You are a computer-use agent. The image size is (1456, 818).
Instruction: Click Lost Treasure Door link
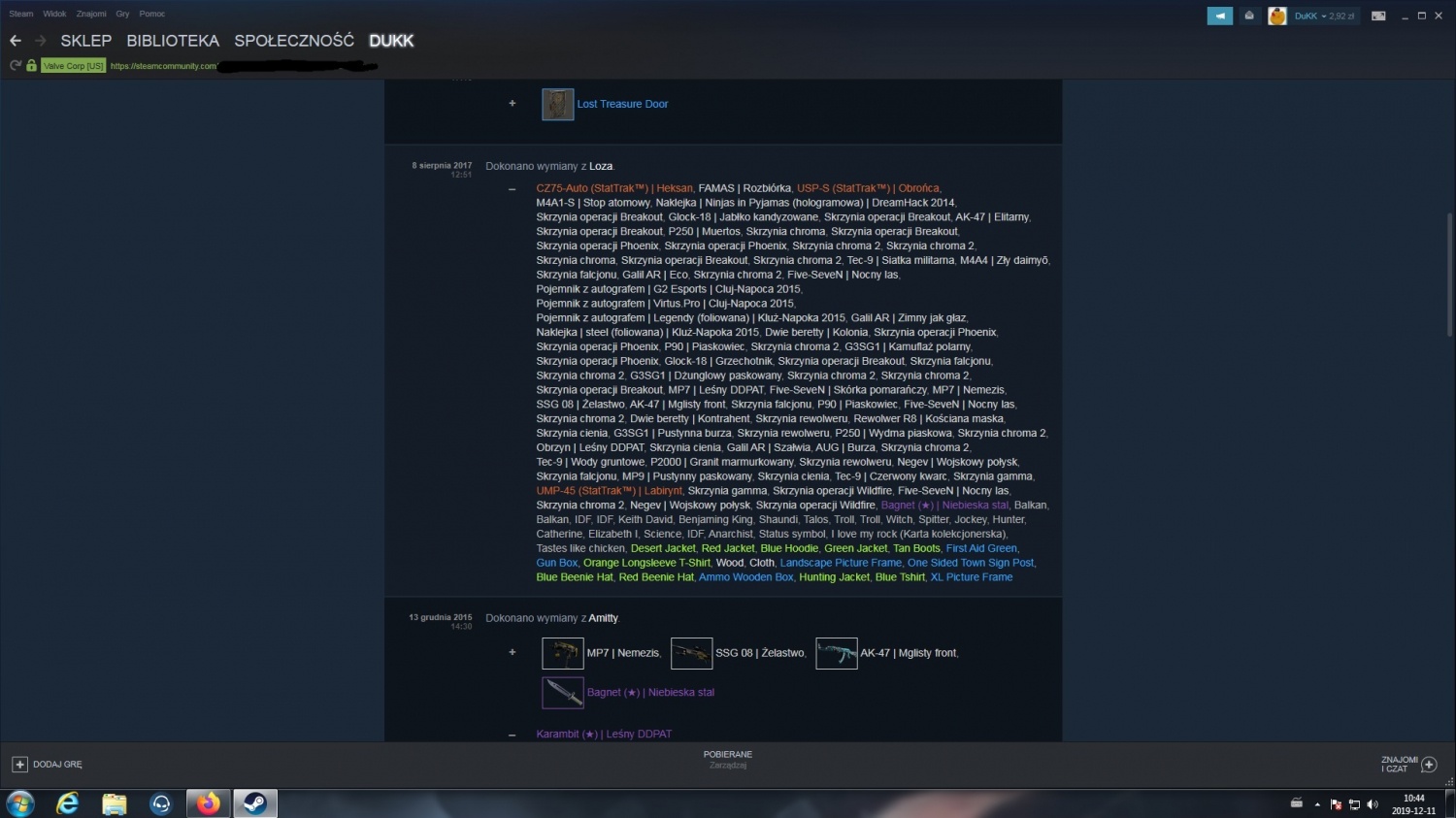622,104
